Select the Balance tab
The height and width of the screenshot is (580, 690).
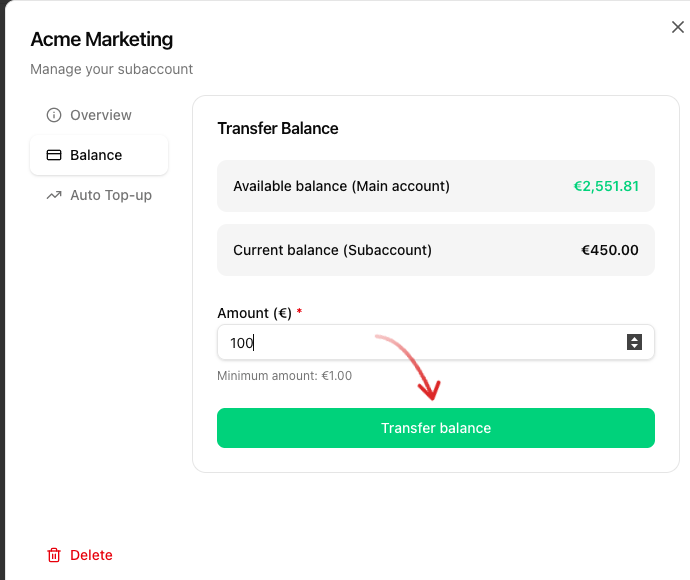click(x=99, y=155)
